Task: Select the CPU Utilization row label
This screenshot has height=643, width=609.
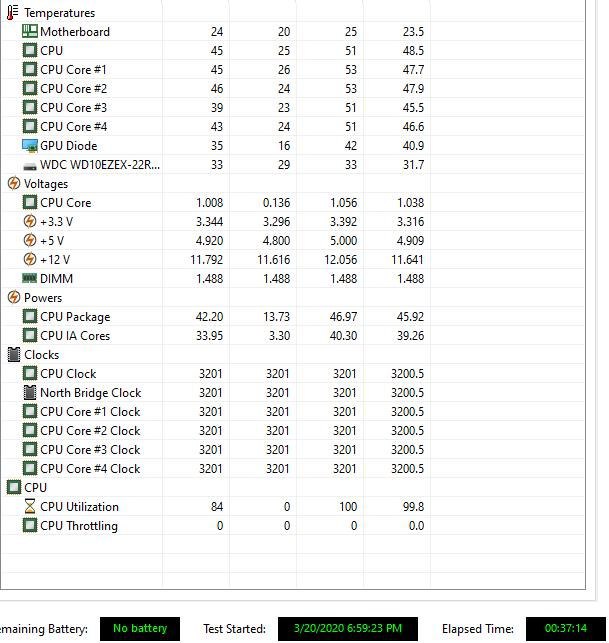Action: pyautogui.click(x=80, y=506)
